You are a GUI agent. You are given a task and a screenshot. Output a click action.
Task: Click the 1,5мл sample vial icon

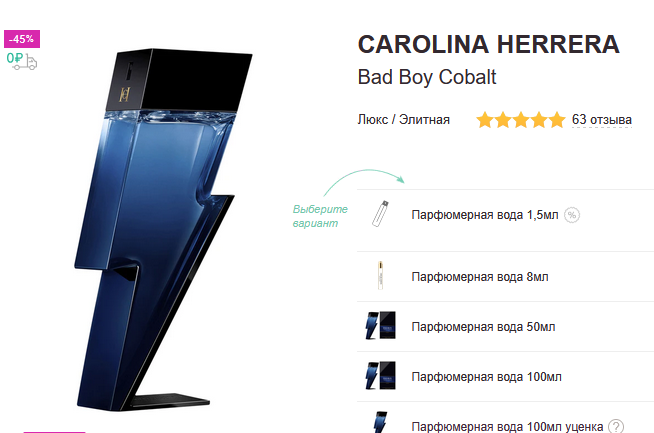click(x=380, y=214)
